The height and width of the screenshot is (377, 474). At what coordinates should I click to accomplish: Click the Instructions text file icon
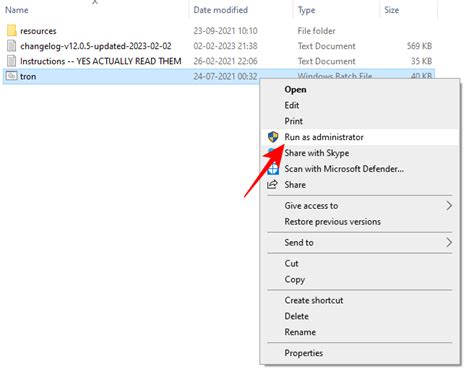pos(11,61)
